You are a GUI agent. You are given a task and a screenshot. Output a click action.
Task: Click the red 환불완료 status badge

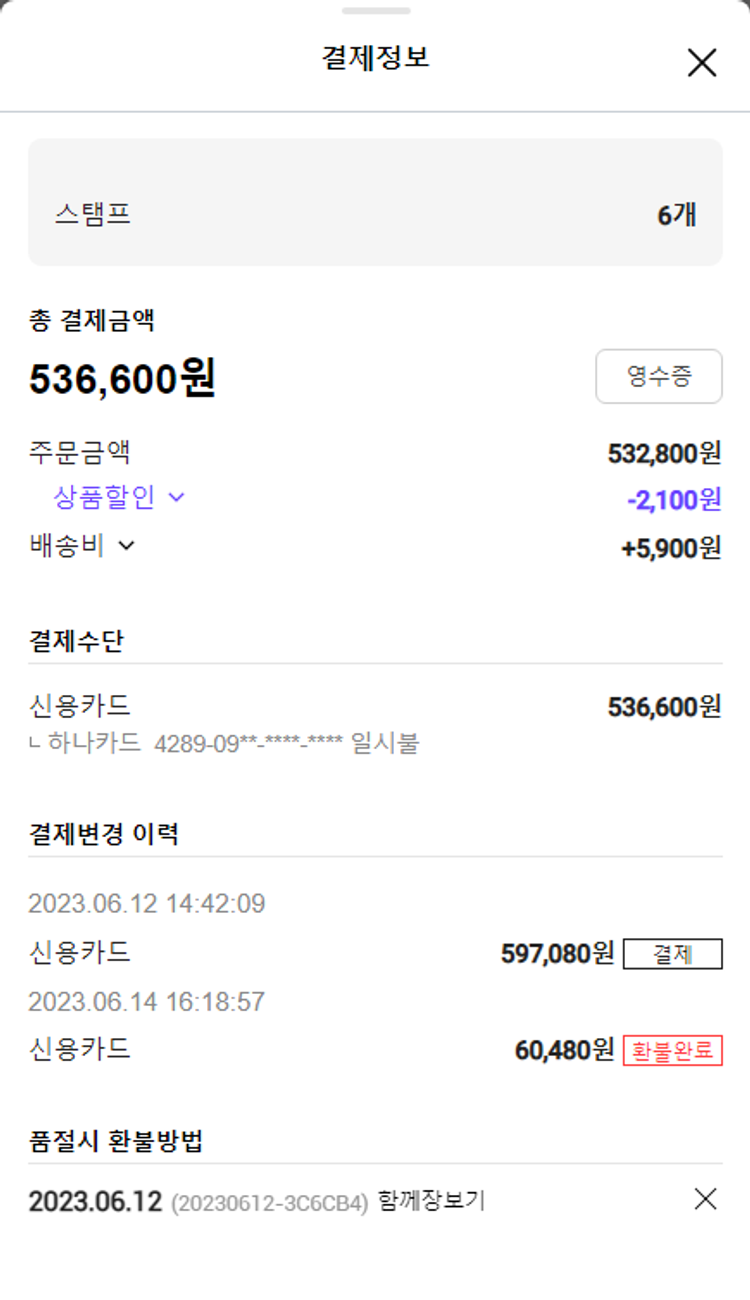(x=672, y=1051)
